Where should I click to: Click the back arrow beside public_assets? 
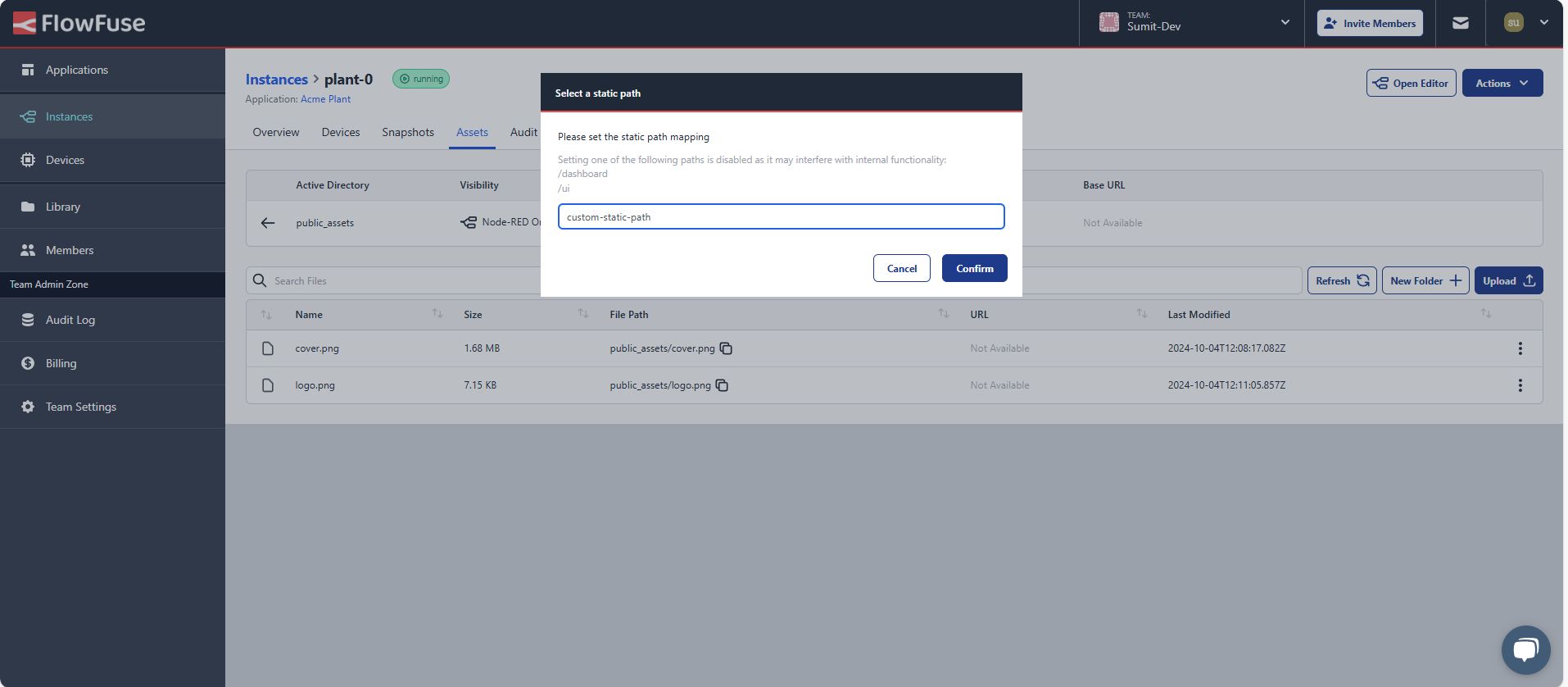[x=268, y=223]
